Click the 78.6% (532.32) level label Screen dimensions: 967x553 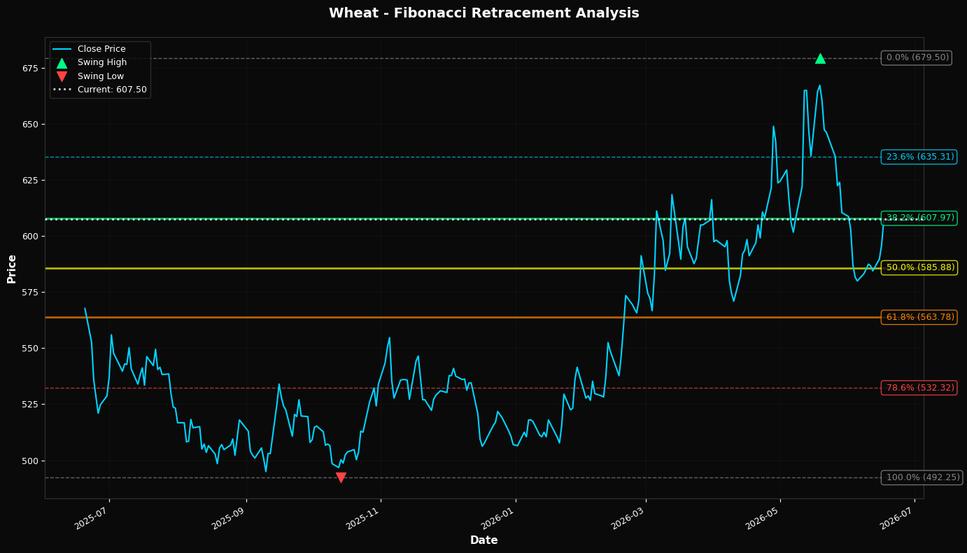click(919, 388)
